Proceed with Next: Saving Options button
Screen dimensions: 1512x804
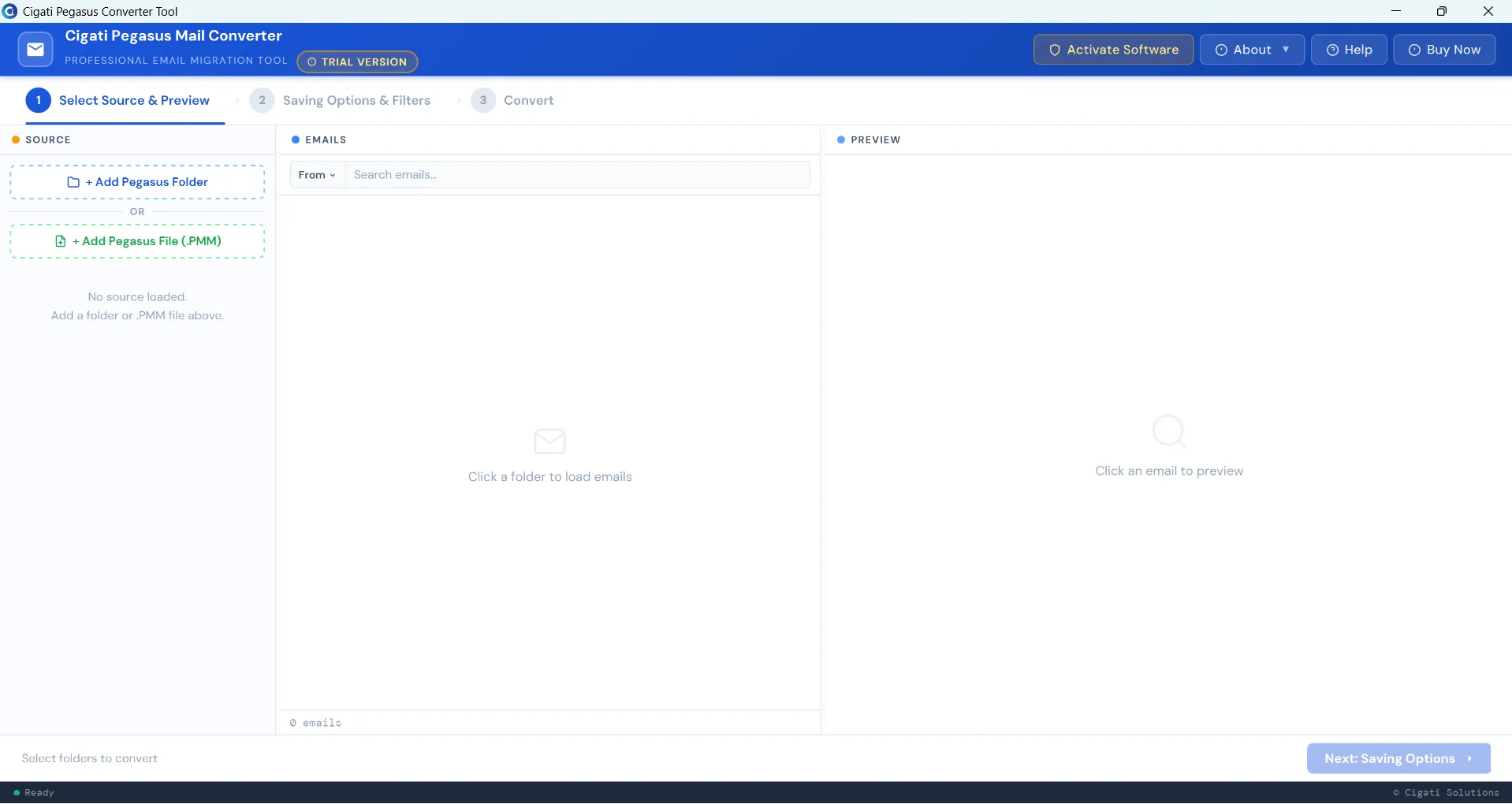coord(1398,758)
